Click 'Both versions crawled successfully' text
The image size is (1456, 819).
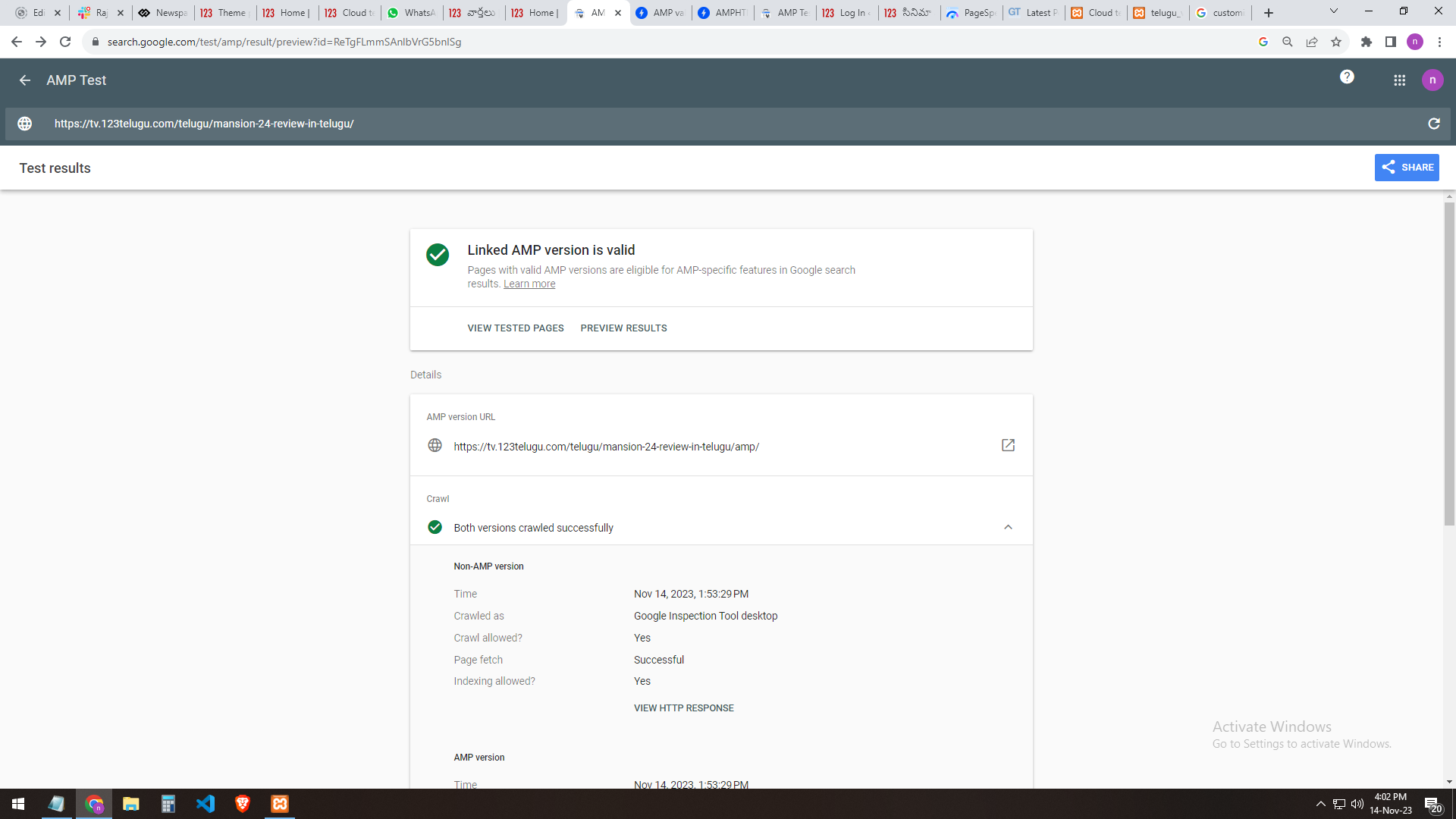pos(533,528)
